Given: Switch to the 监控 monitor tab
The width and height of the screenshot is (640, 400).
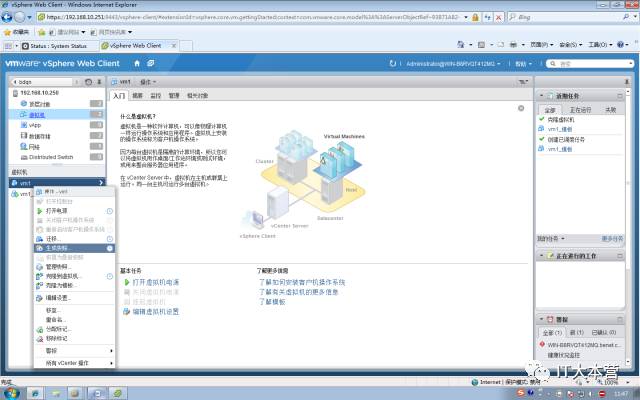Looking at the screenshot, I should tap(156, 96).
